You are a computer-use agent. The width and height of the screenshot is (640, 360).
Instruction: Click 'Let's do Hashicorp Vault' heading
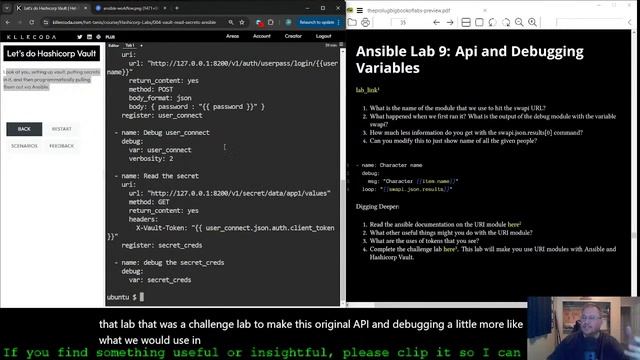(51, 53)
